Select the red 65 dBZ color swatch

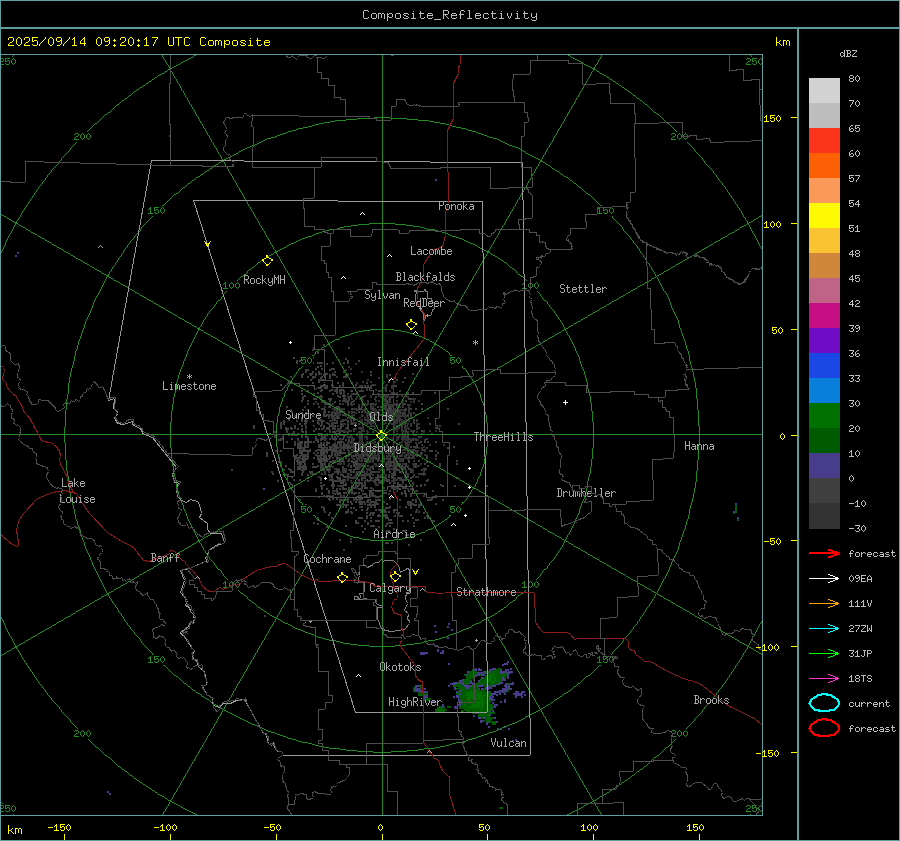click(824, 140)
